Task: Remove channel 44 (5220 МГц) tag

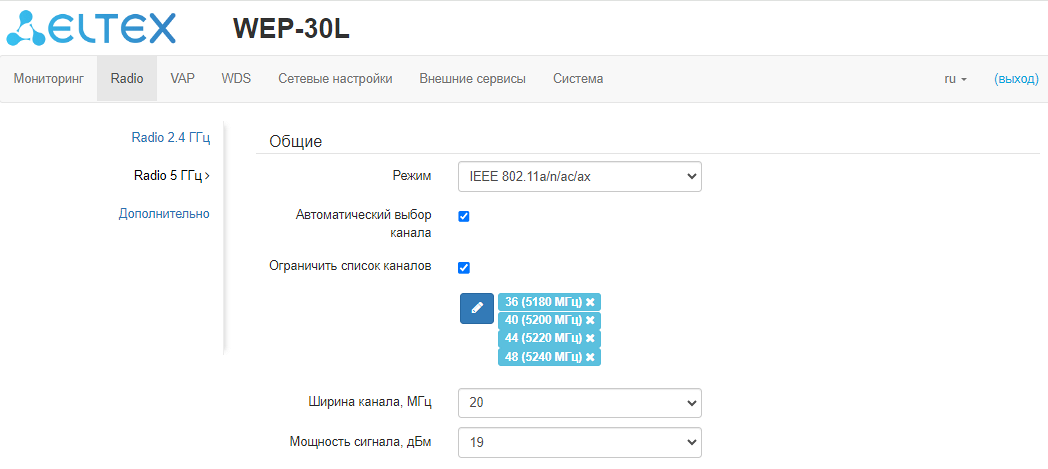Action: click(590, 338)
